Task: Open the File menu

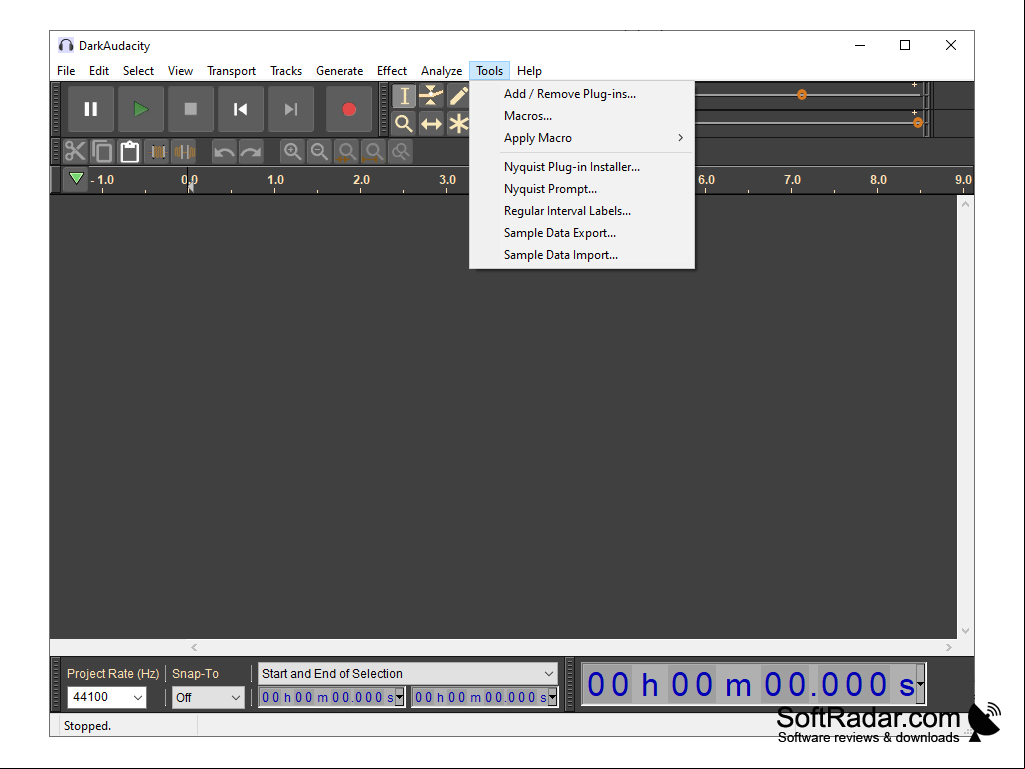Action: (66, 71)
